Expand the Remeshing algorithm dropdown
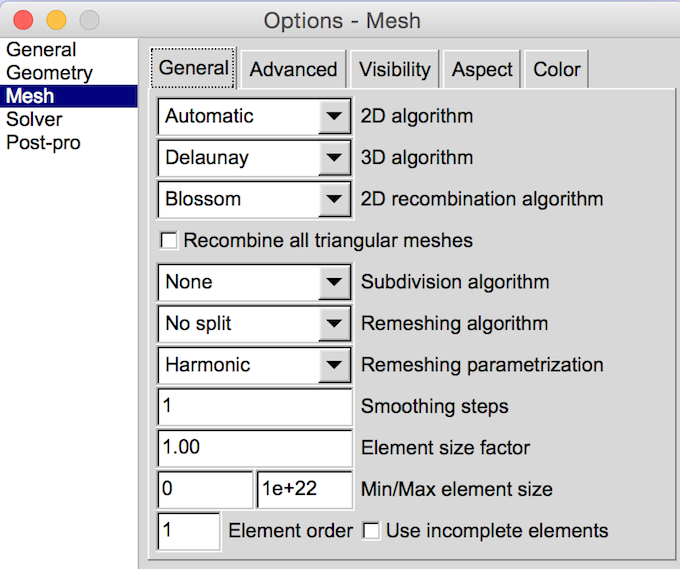The width and height of the screenshot is (680, 569). [x=255, y=324]
